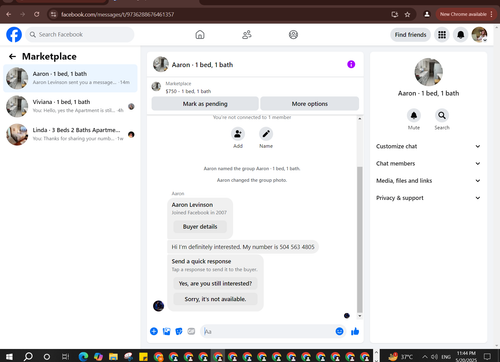Click Find friends button
Viewport: 500px width, 362px height.
[411, 35]
